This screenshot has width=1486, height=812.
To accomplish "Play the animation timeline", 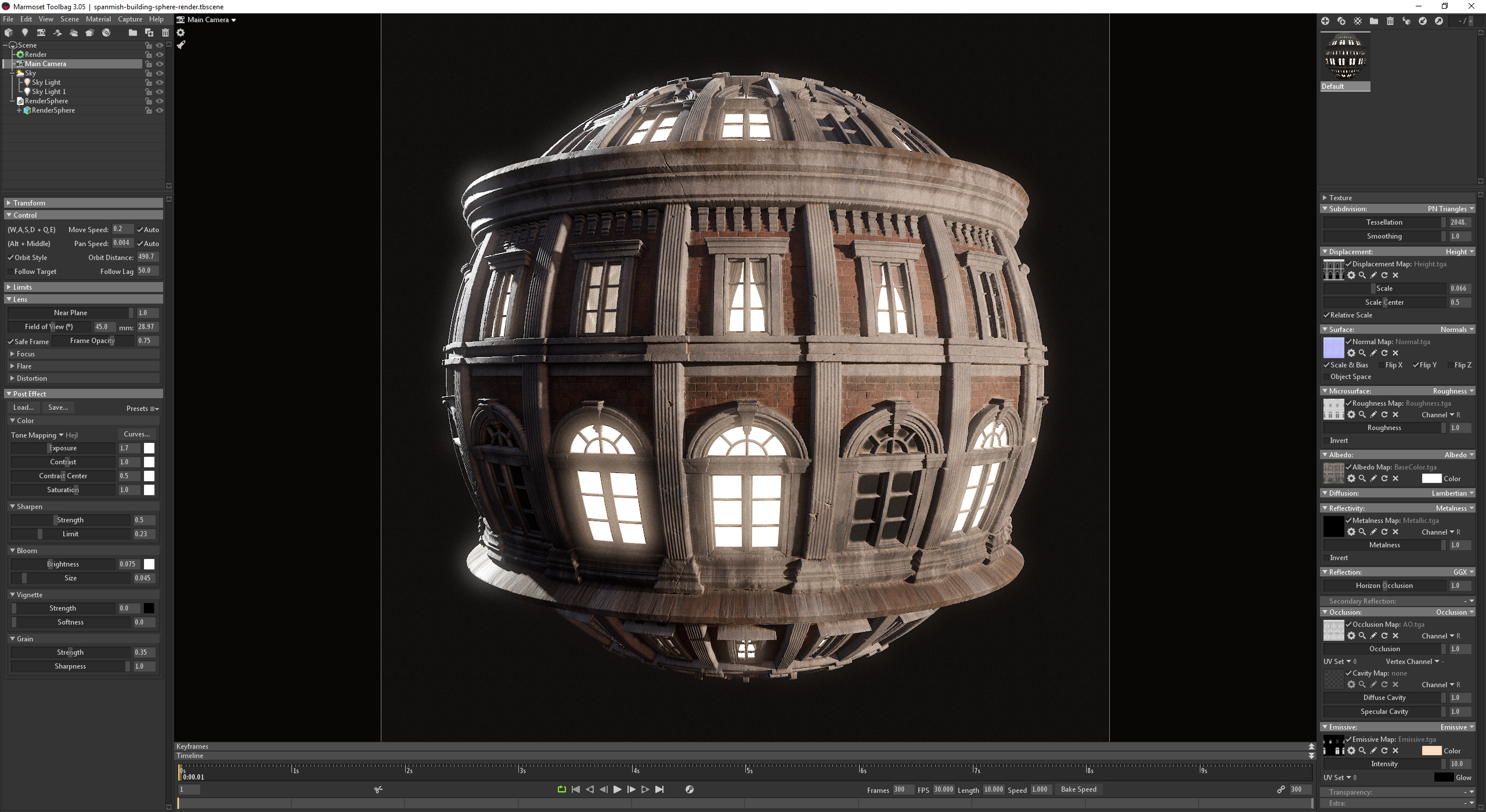I will click(618, 789).
